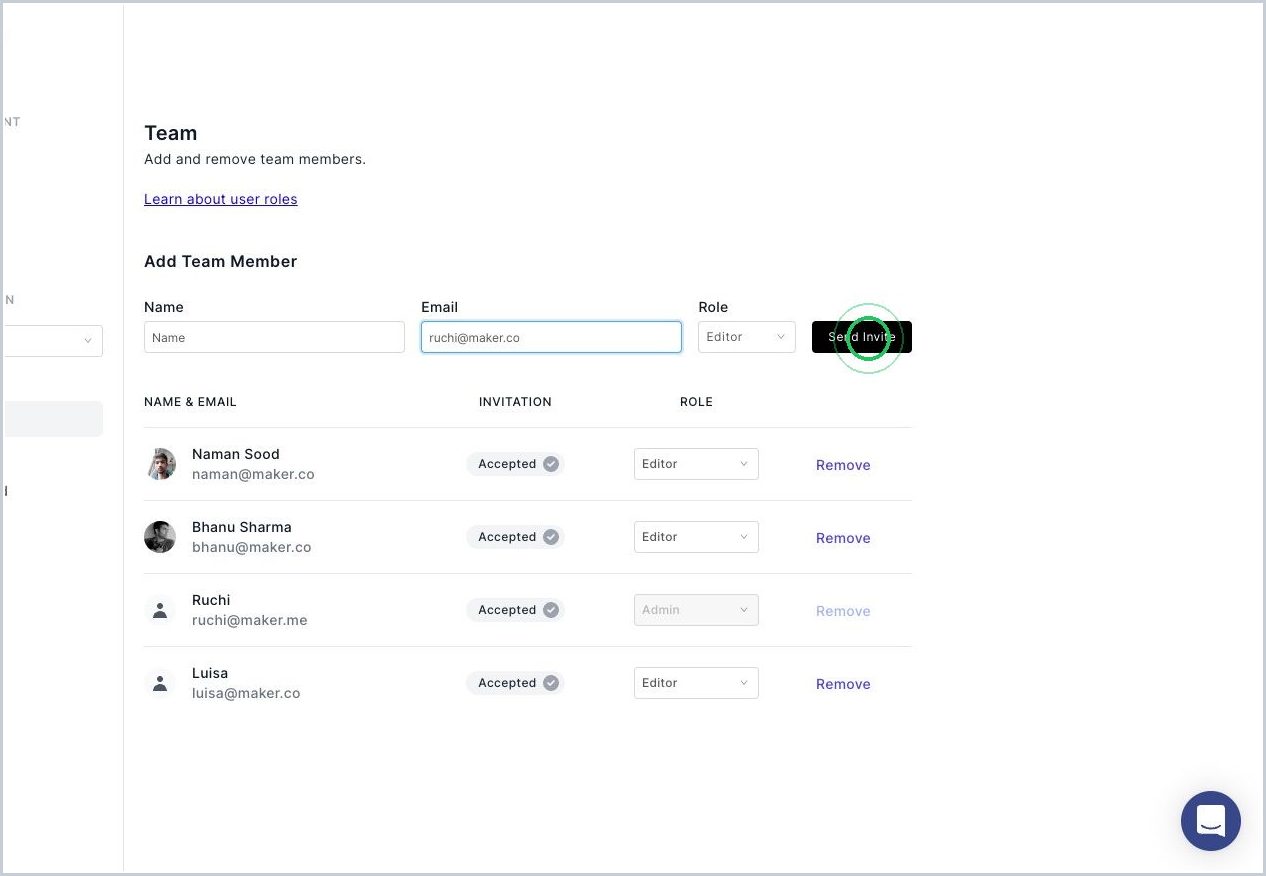The image size is (1266, 876).
Task: Click Luisa's default user avatar icon
Action: (160, 683)
